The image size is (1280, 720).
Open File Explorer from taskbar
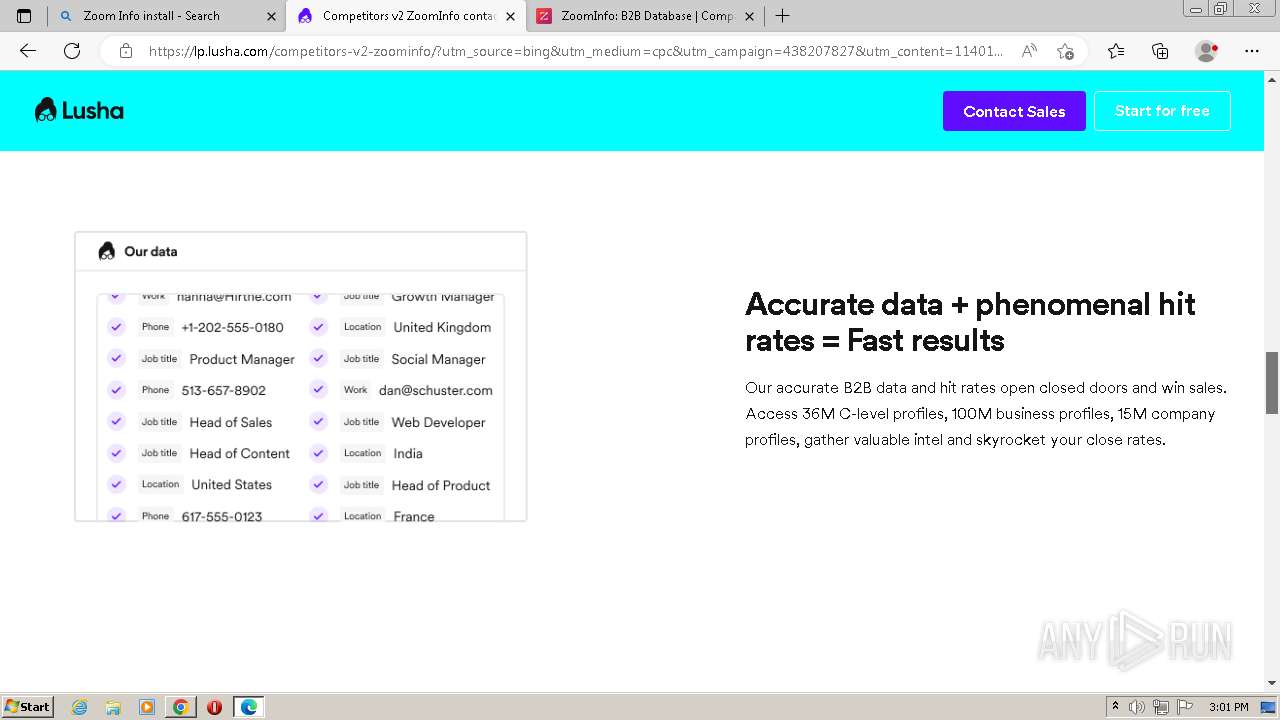(113, 707)
